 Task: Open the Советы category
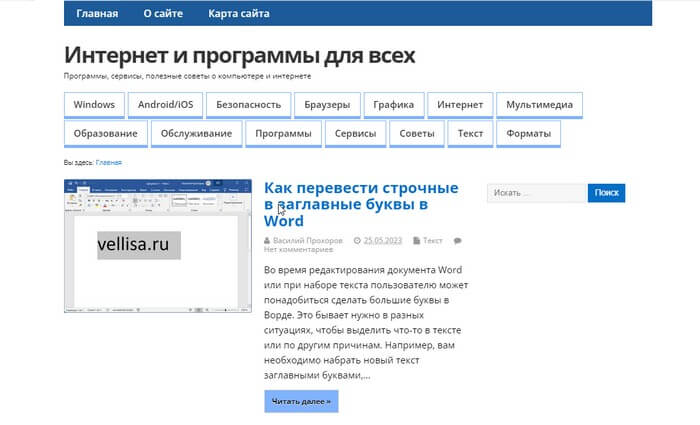(417, 133)
